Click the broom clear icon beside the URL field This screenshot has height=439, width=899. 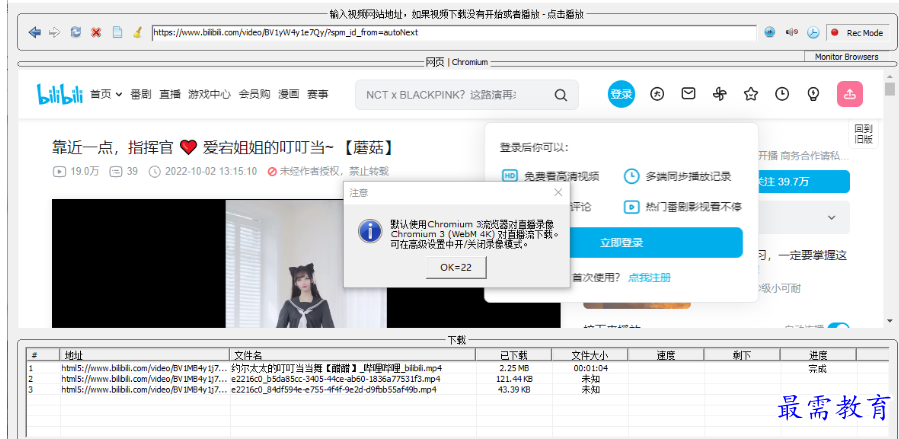click(x=137, y=32)
